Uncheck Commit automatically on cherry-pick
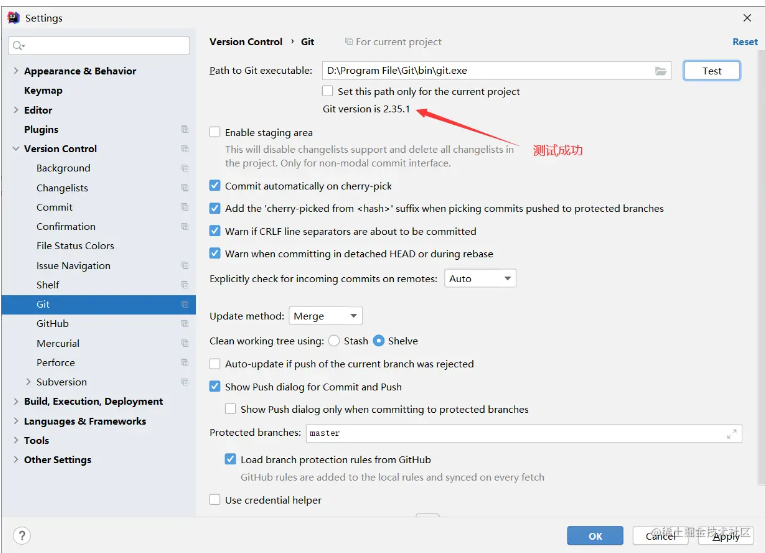Screen dimensions: 765x553 pyautogui.click(x=215, y=186)
